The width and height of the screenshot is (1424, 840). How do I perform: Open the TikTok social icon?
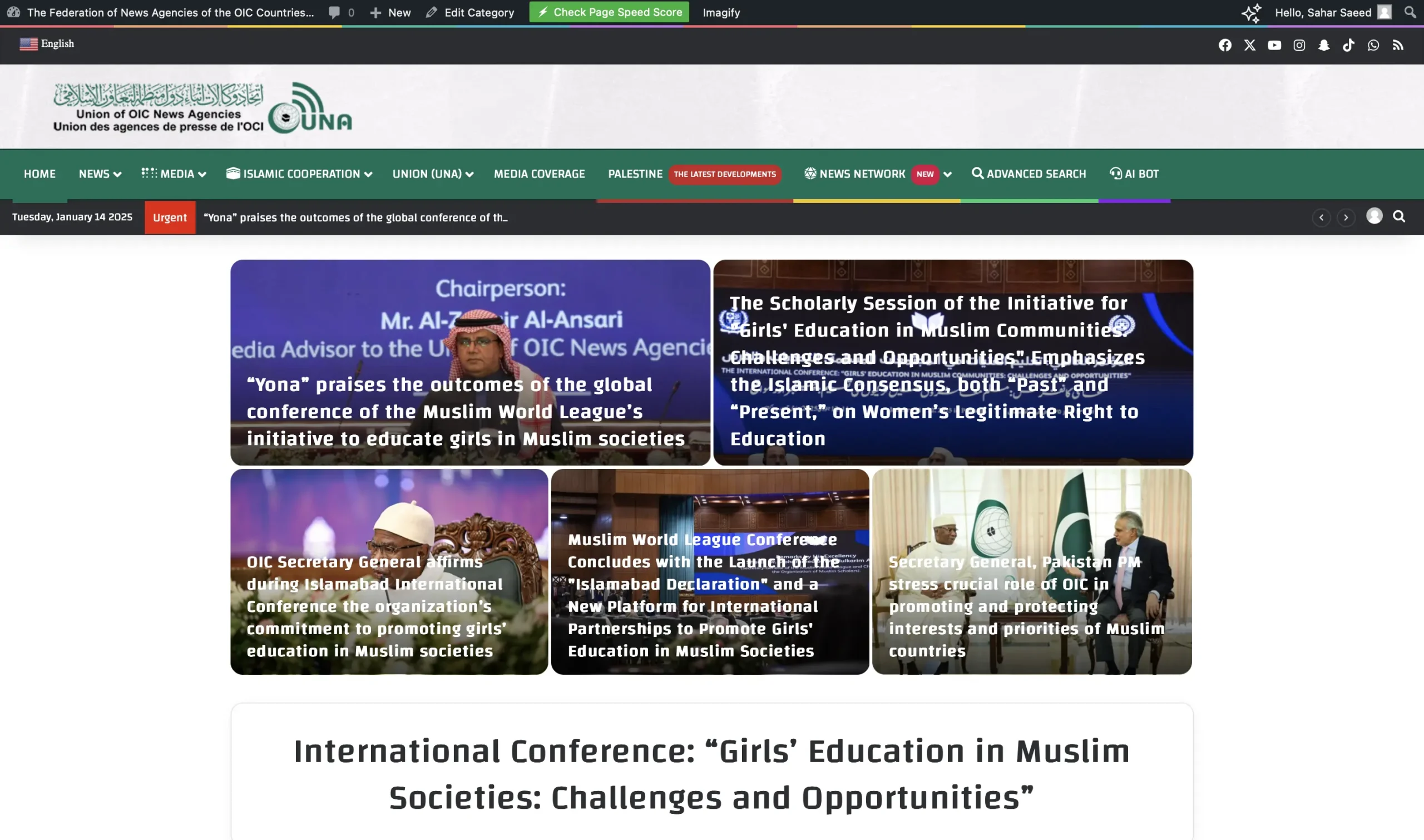coord(1349,45)
